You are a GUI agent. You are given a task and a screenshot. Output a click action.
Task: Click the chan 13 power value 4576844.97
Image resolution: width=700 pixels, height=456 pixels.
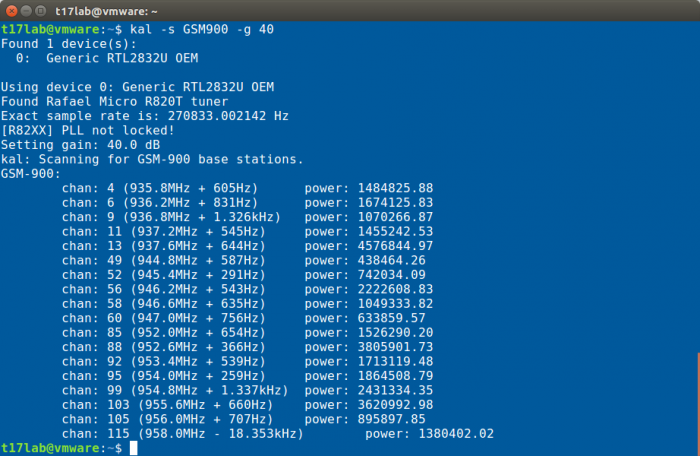[x=395, y=246]
